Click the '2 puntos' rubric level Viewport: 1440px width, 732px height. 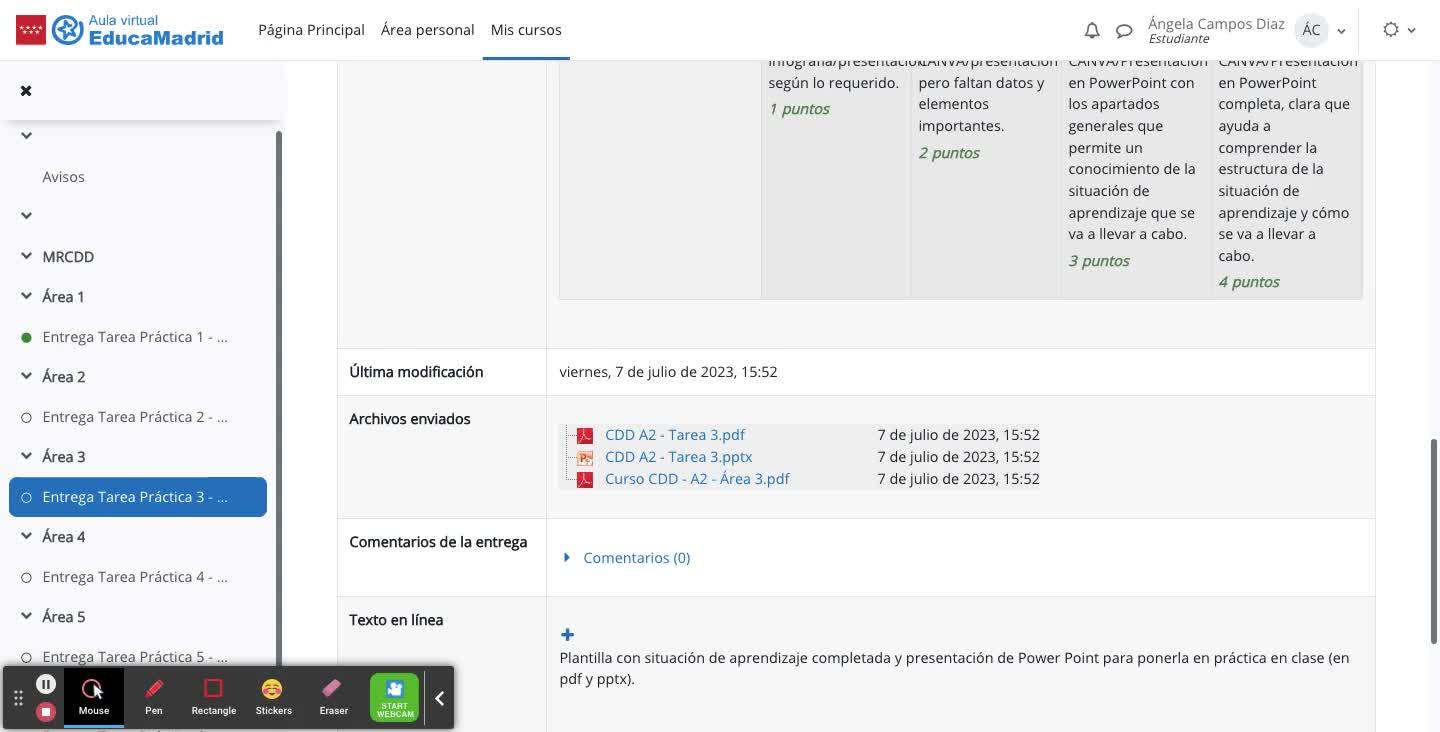[949, 153]
